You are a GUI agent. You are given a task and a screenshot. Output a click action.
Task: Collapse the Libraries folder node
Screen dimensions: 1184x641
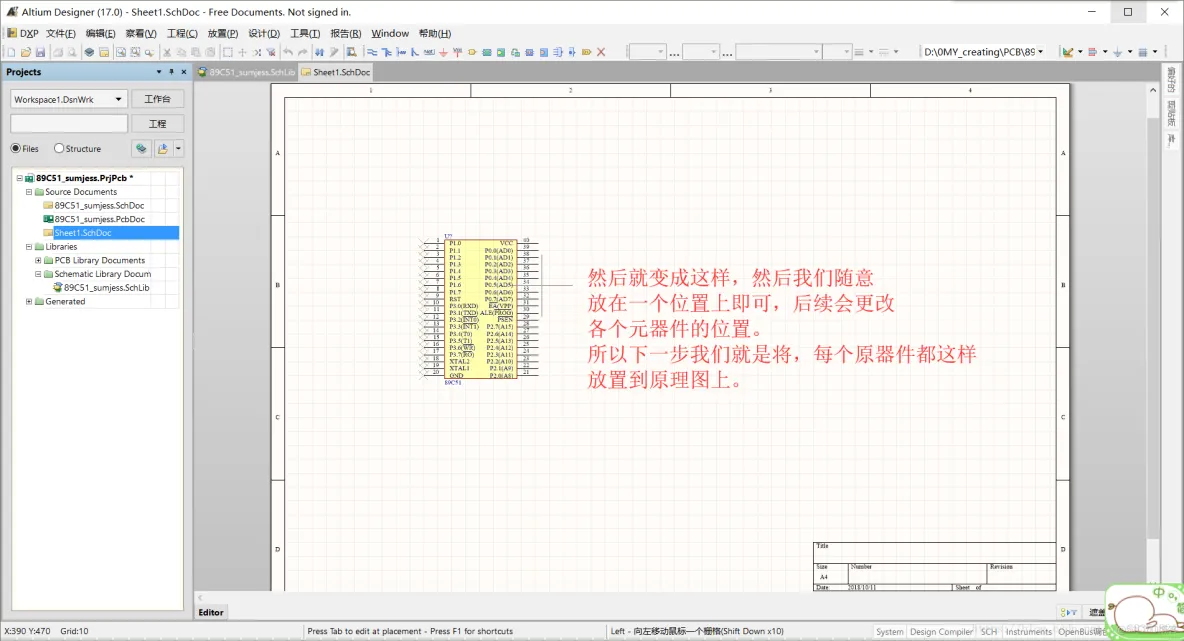[29, 247]
